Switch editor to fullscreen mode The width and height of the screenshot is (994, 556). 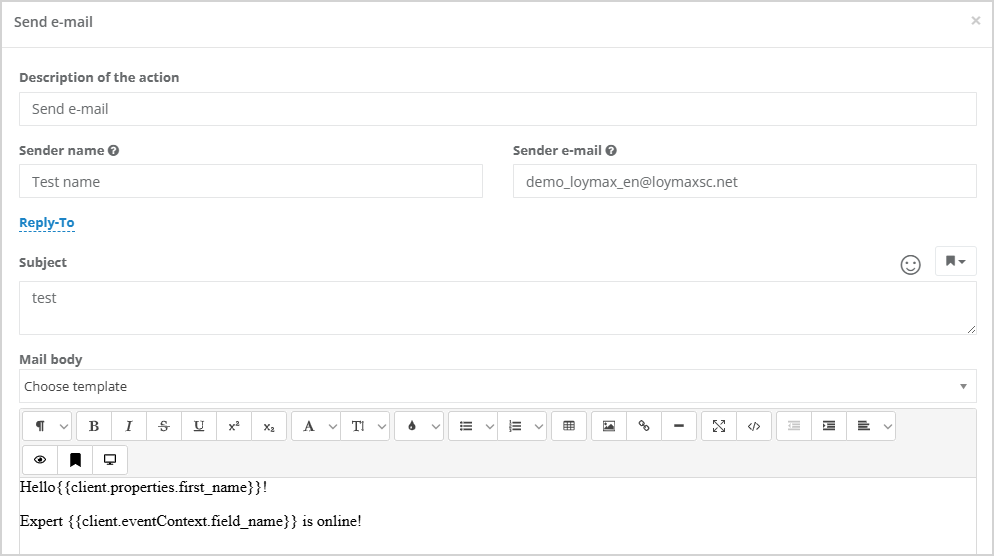(x=719, y=426)
